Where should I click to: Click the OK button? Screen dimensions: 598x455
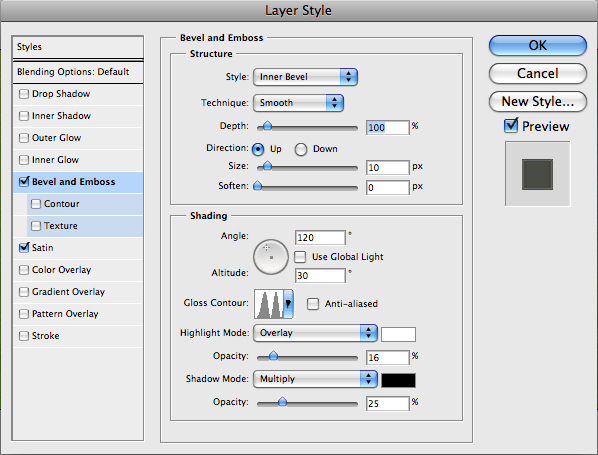coord(537,45)
